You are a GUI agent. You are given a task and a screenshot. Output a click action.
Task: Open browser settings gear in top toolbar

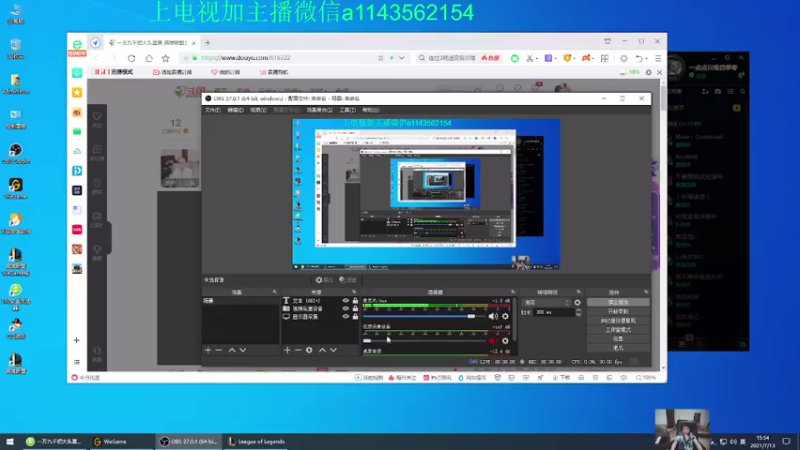pos(623,58)
